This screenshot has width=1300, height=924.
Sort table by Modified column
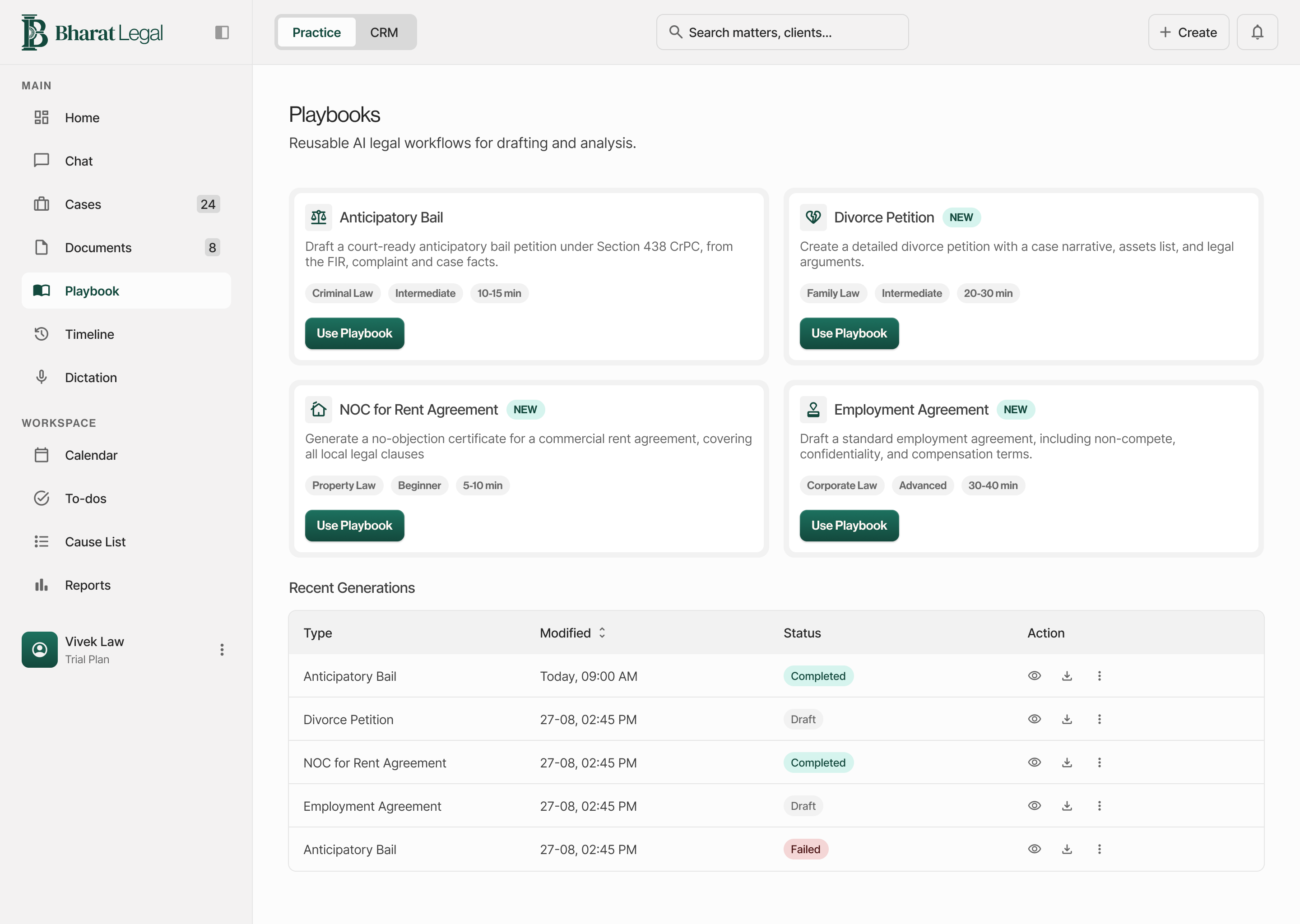(x=573, y=633)
